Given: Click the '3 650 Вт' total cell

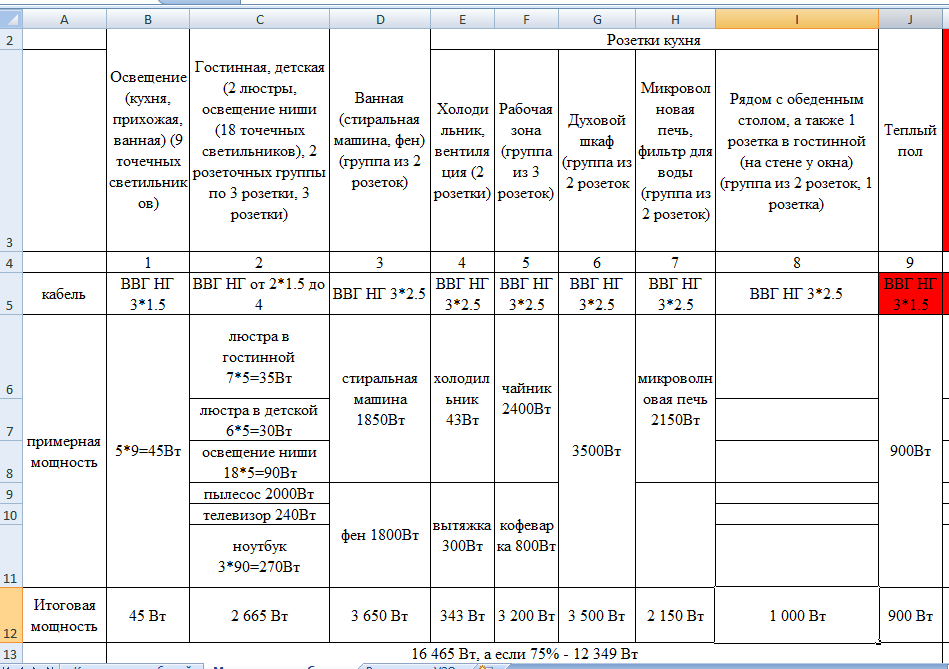Looking at the screenshot, I should pos(380,615).
